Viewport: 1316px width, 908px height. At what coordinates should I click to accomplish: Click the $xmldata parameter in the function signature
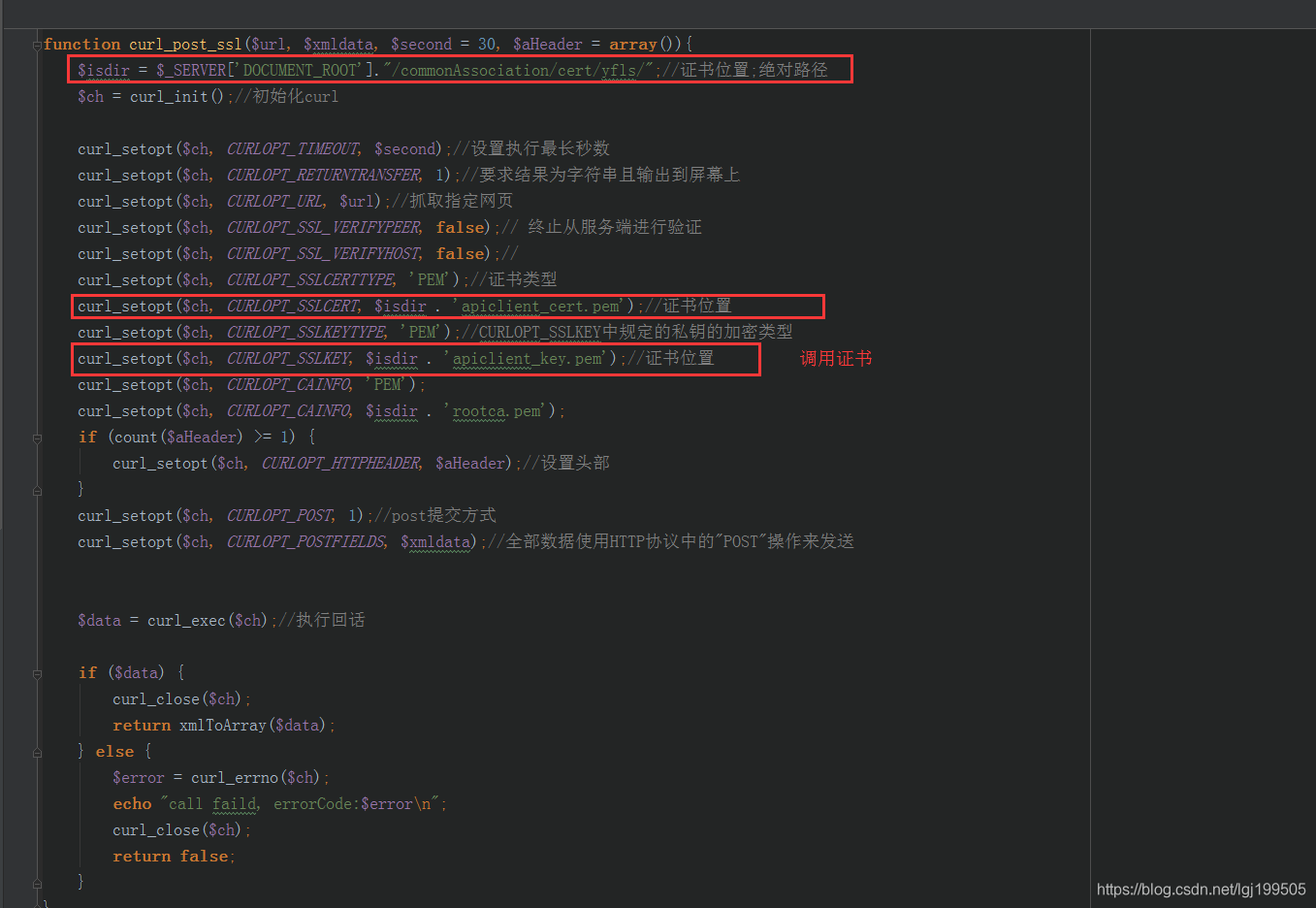coord(338,45)
